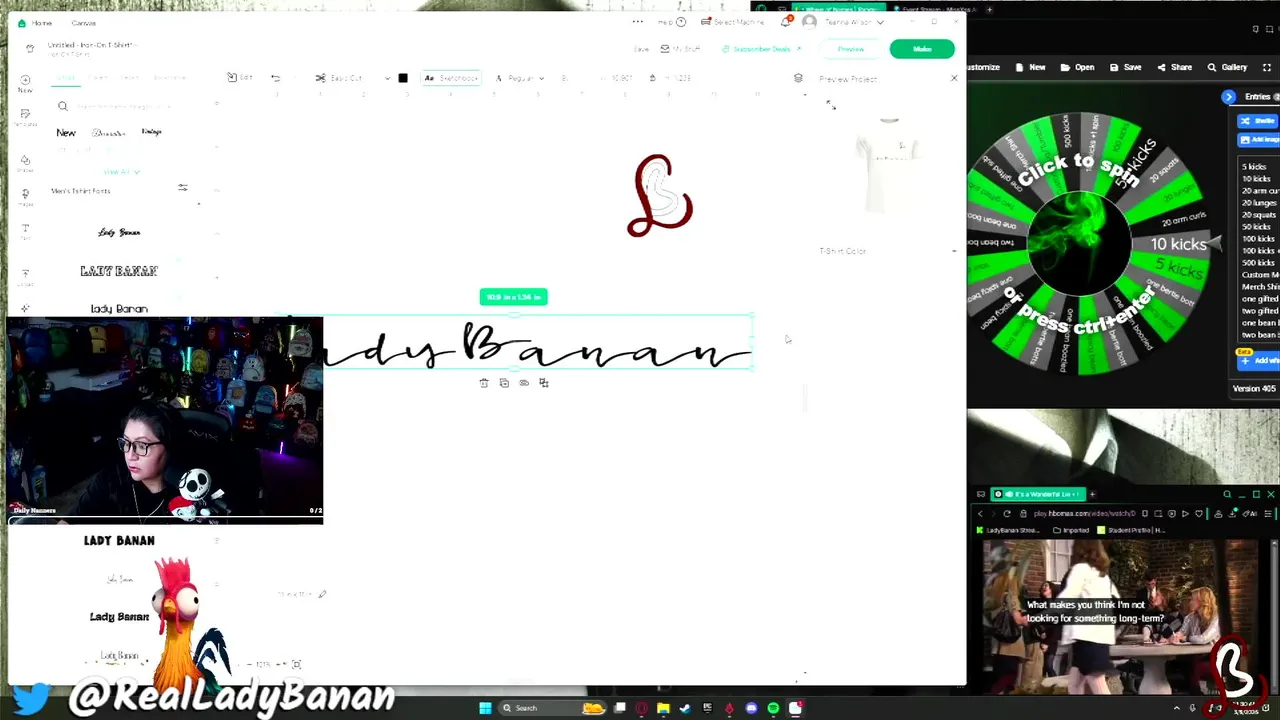Switch to the Canvas tab
This screenshot has height=720, width=1280.
click(83, 23)
